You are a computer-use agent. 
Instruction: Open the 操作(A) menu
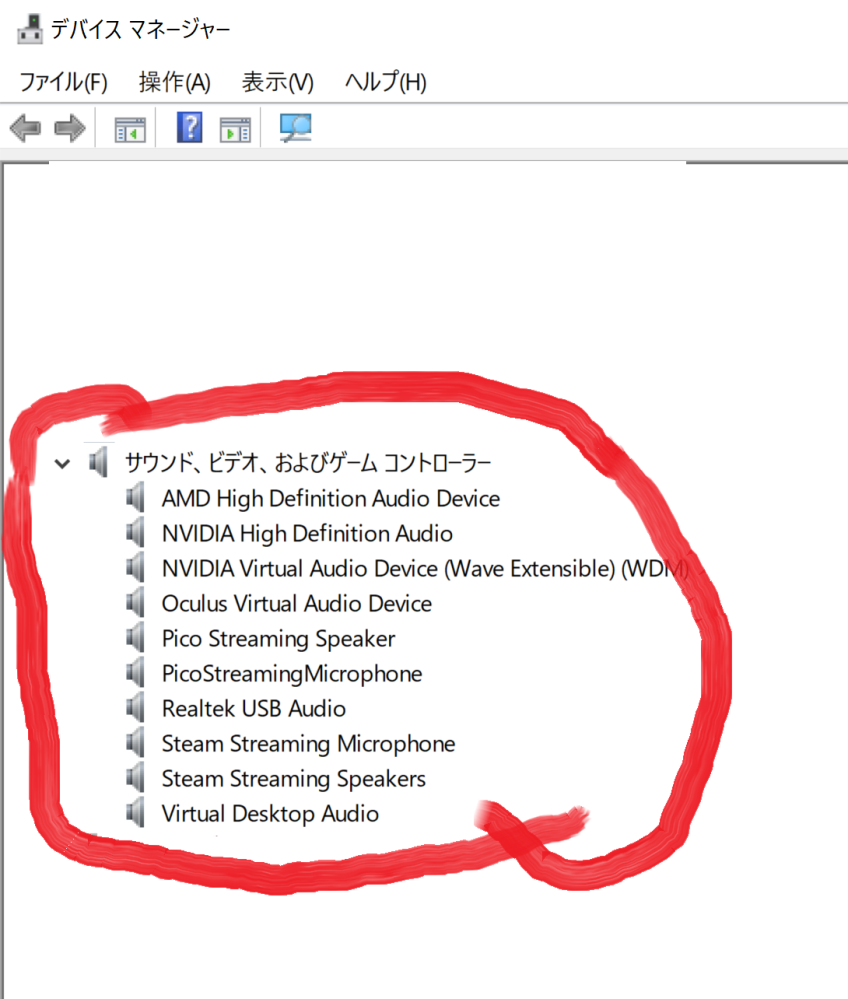[175, 82]
